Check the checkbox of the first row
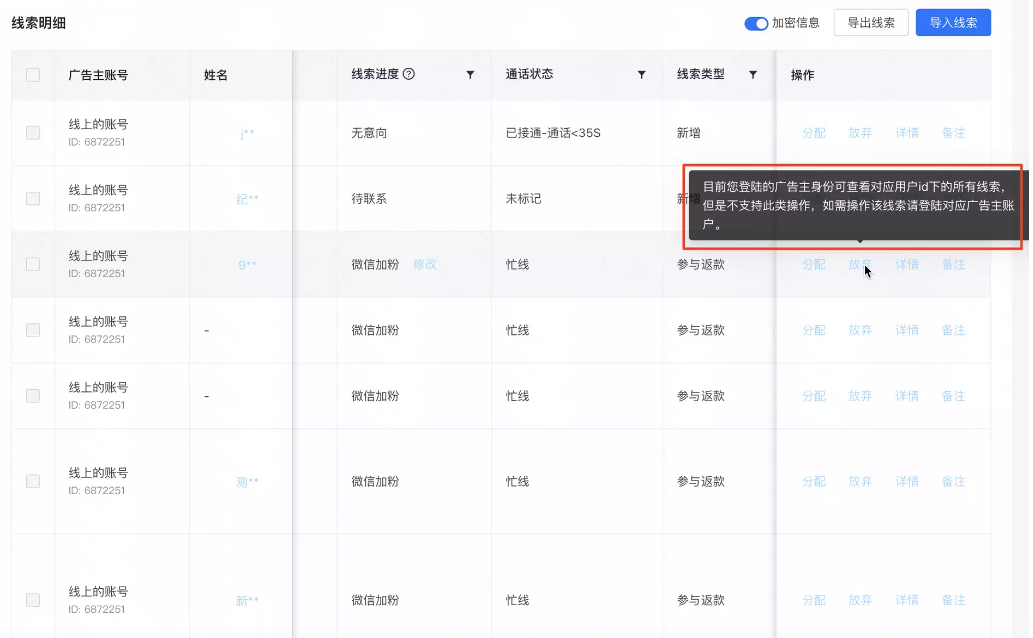The height and width of the screenshot is (638, 1033). pyautogui.click(x=31, y=132)
